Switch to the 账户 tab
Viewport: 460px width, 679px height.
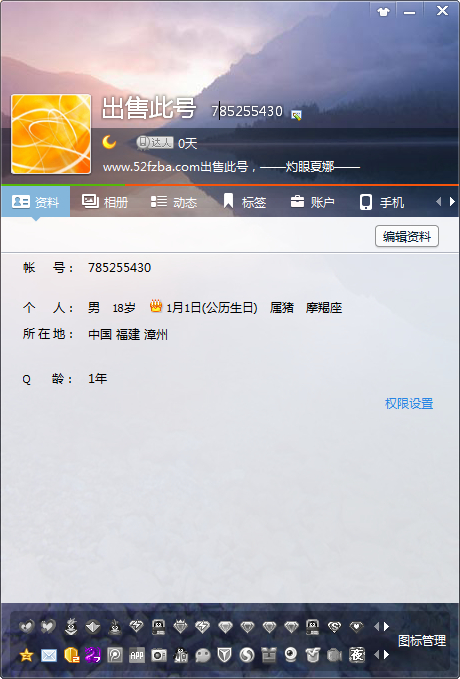pyautogui.click(x=312, y=202)
